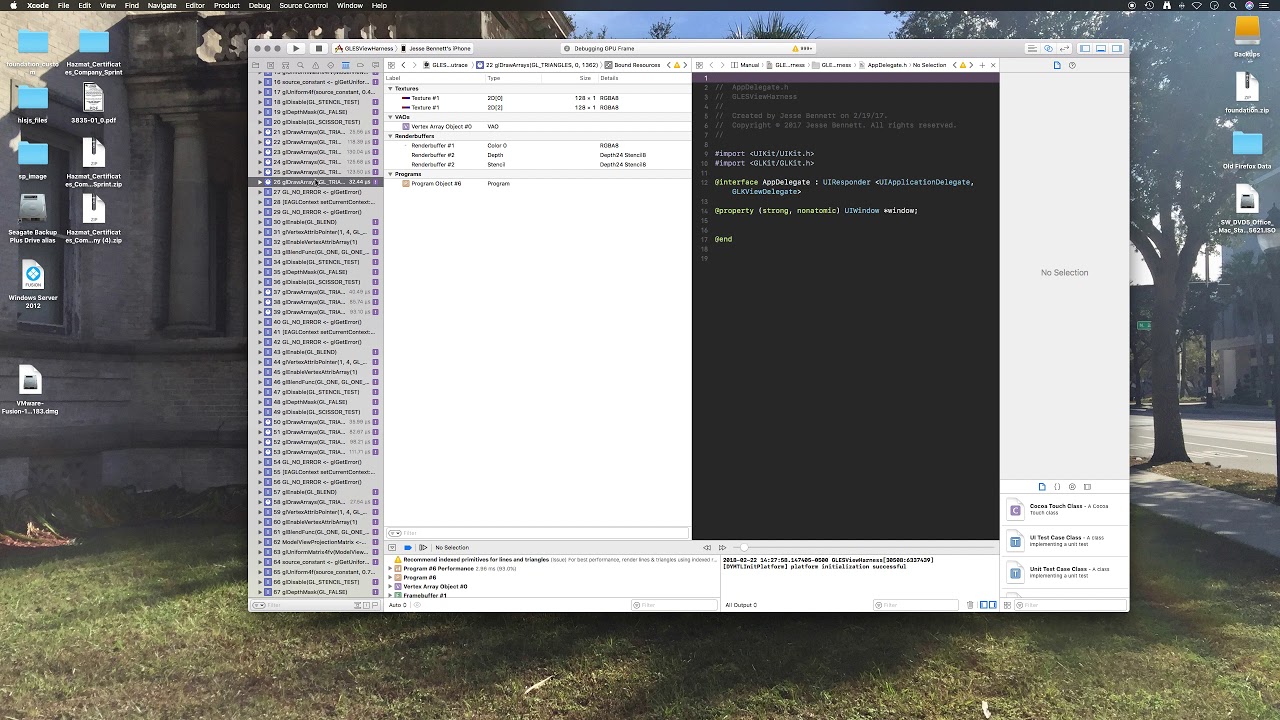Show the Quick Help inspector
1280x720 pixels.
1072,65
